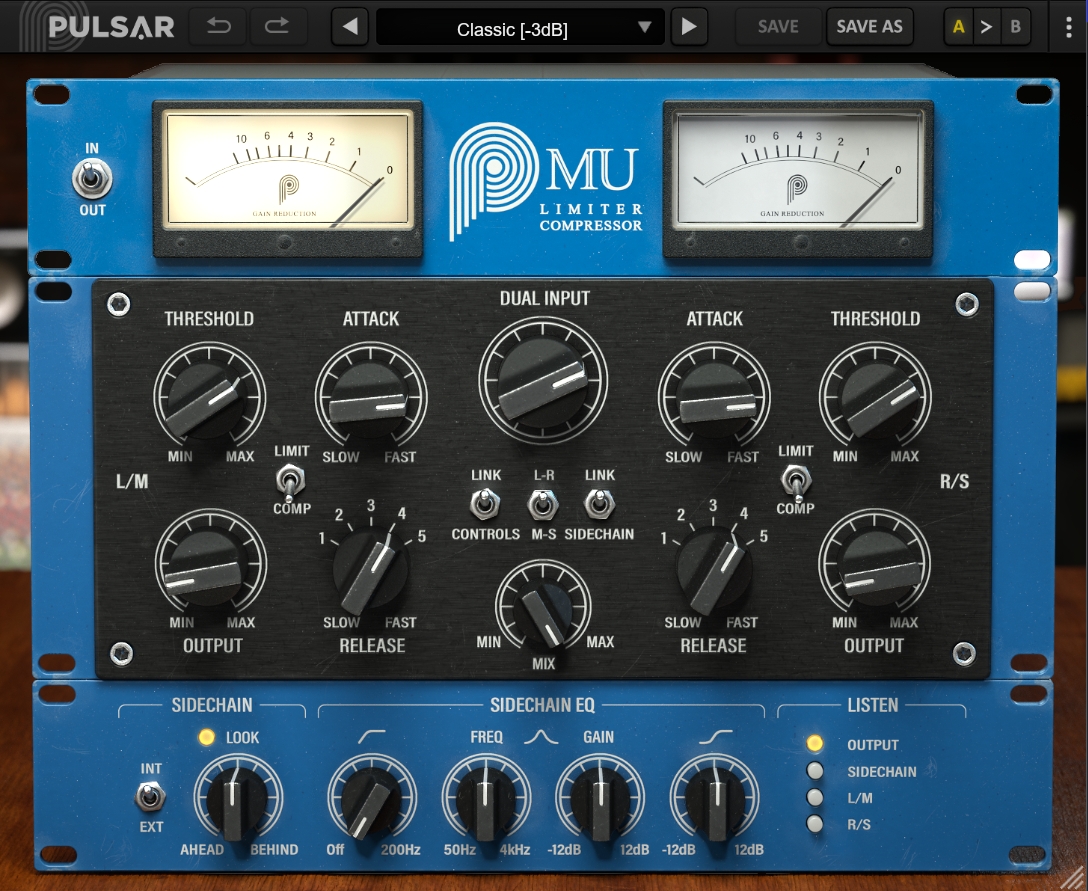Go to the next preset
Screen dimensions: 1088x891
click(688, 26)
